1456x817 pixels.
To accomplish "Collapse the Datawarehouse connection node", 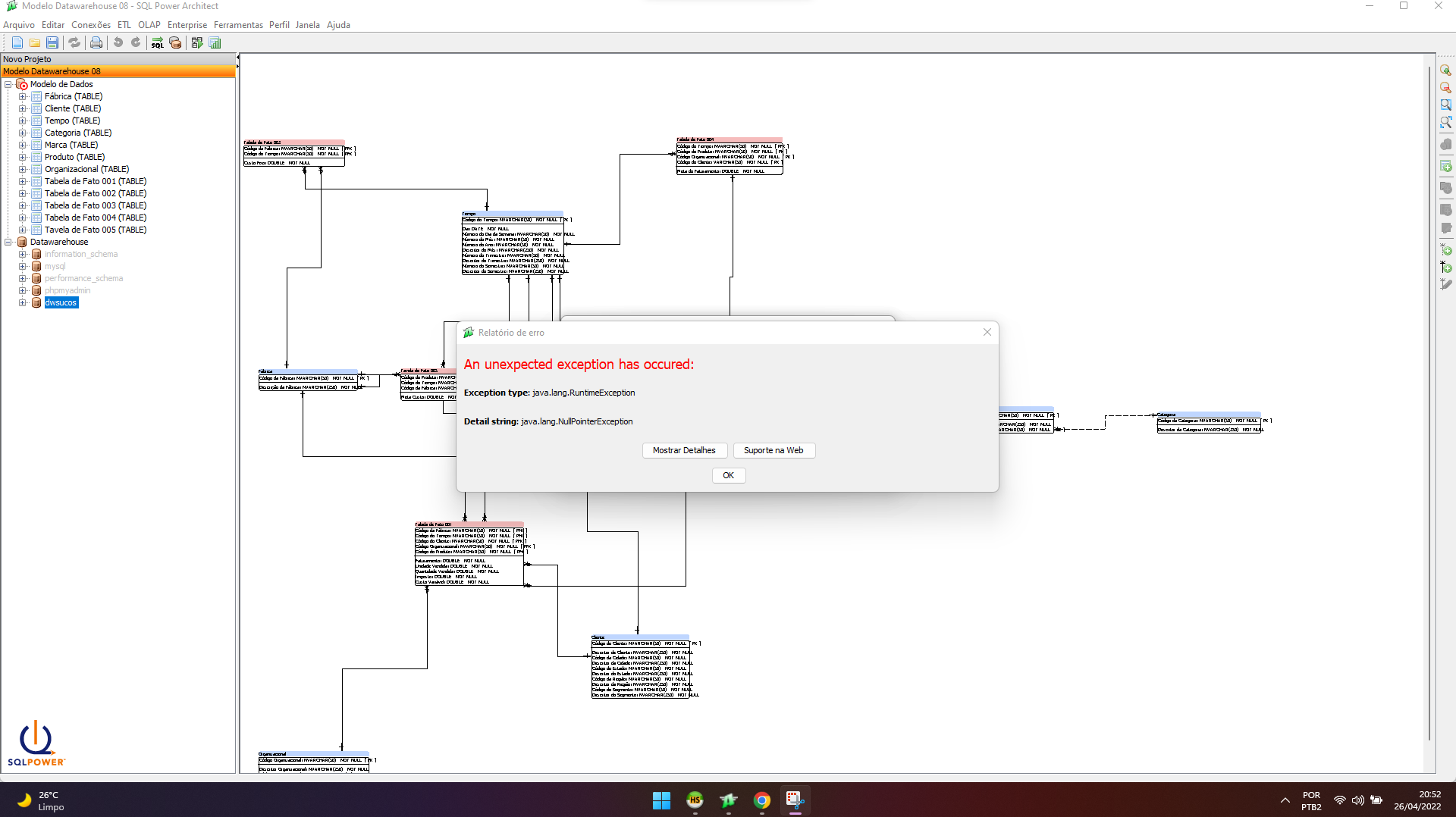I will (x=8, y=242).
